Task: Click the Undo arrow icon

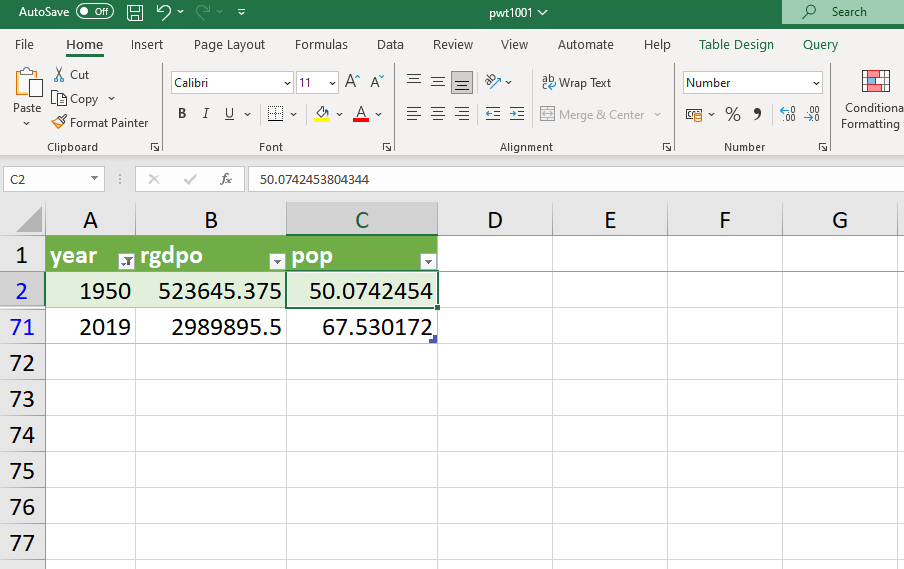Action: (164, 12)
